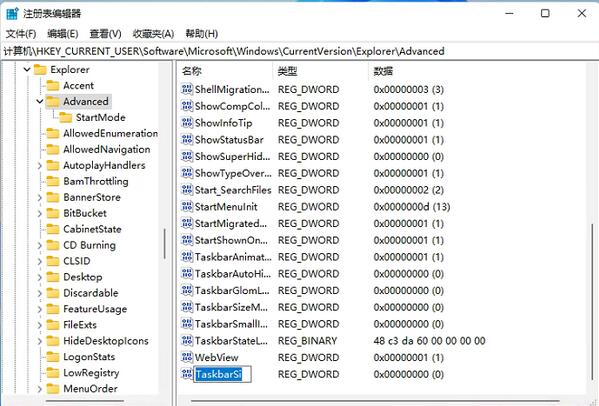The width and height of the screenshot is (599, 406).
Task: Expand the AutoplayHandlers key
Action: click(39, 165)
